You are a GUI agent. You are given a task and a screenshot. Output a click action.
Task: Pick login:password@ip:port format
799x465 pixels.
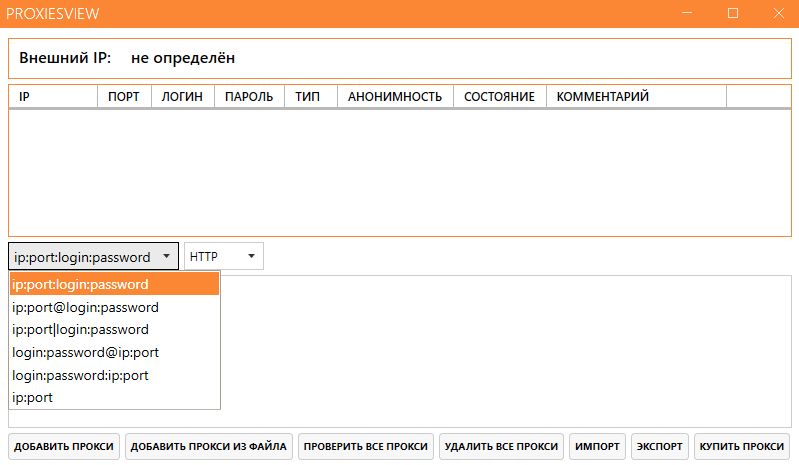point(115,352)
